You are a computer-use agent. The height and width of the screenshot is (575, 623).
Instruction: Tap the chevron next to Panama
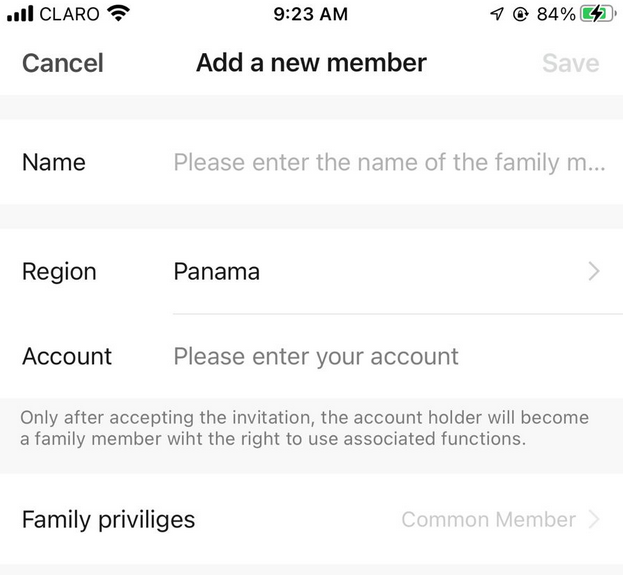point(594,272)
